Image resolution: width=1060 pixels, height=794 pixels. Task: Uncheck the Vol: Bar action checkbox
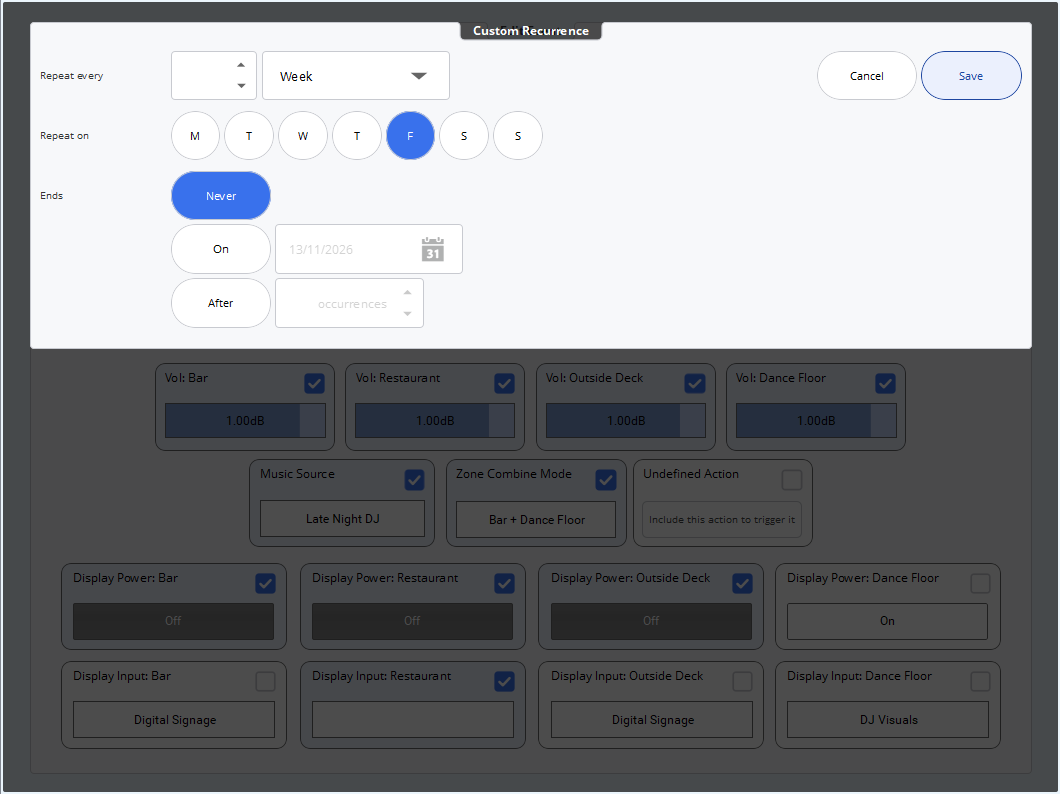[x=314, y=383]
